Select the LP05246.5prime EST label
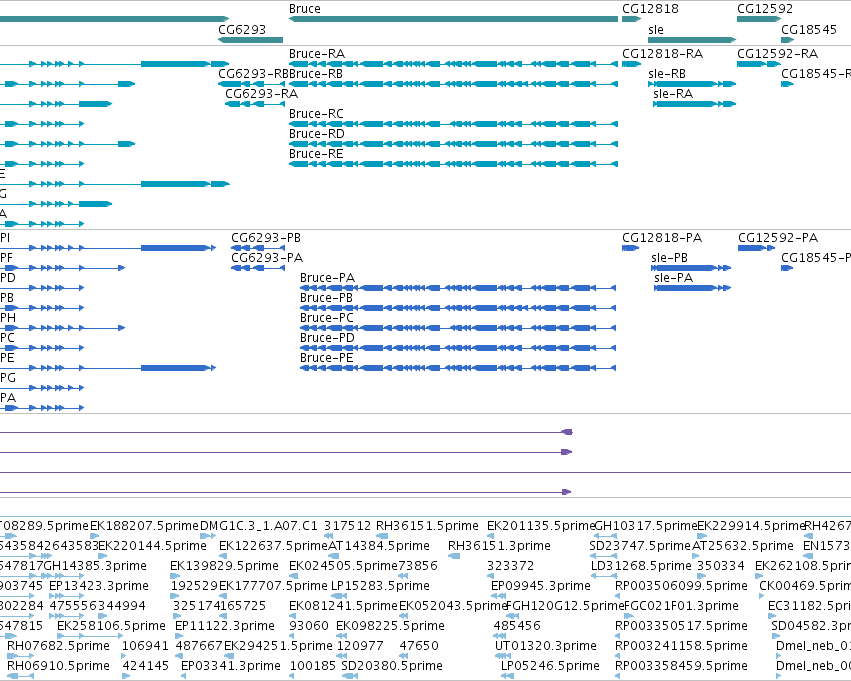 pyautogui.click(x=550, y=666)
